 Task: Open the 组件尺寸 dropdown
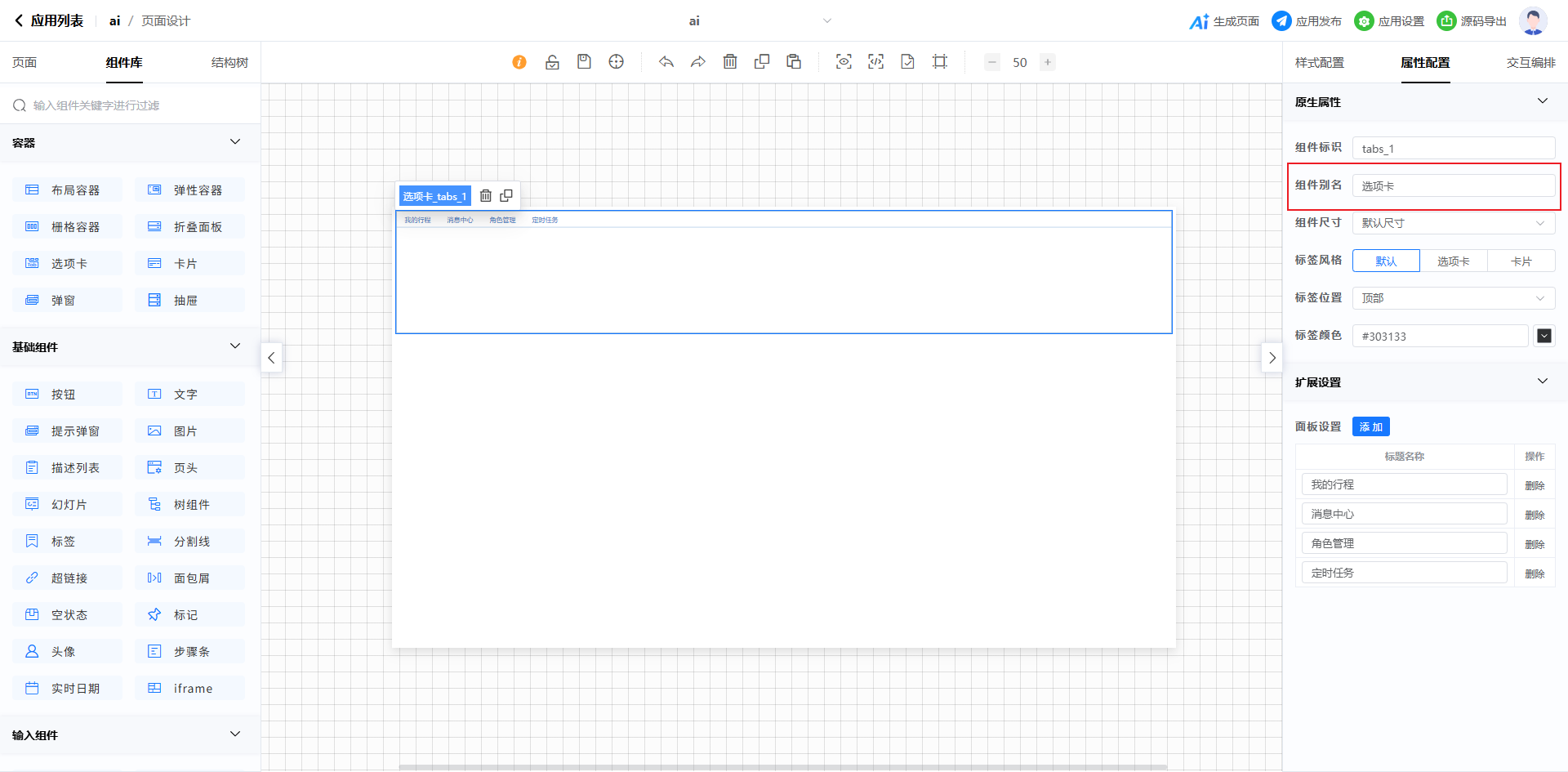(x=1454, y=223)
